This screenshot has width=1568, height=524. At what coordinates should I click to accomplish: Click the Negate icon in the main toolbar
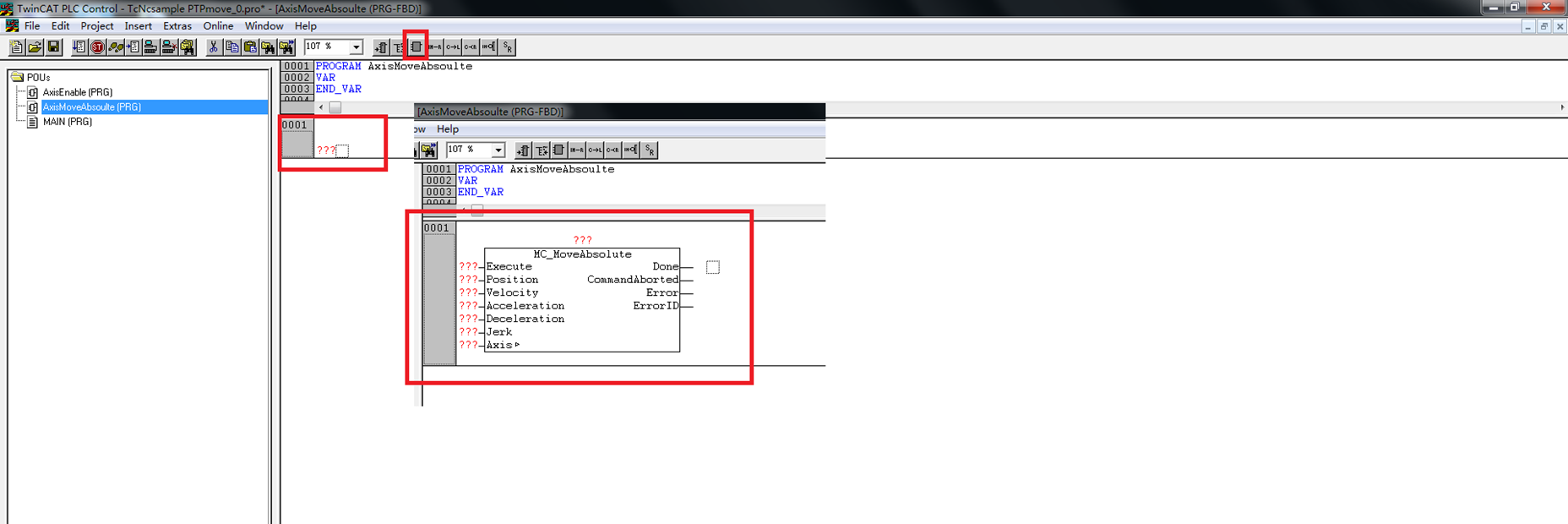tap(488, 46)
